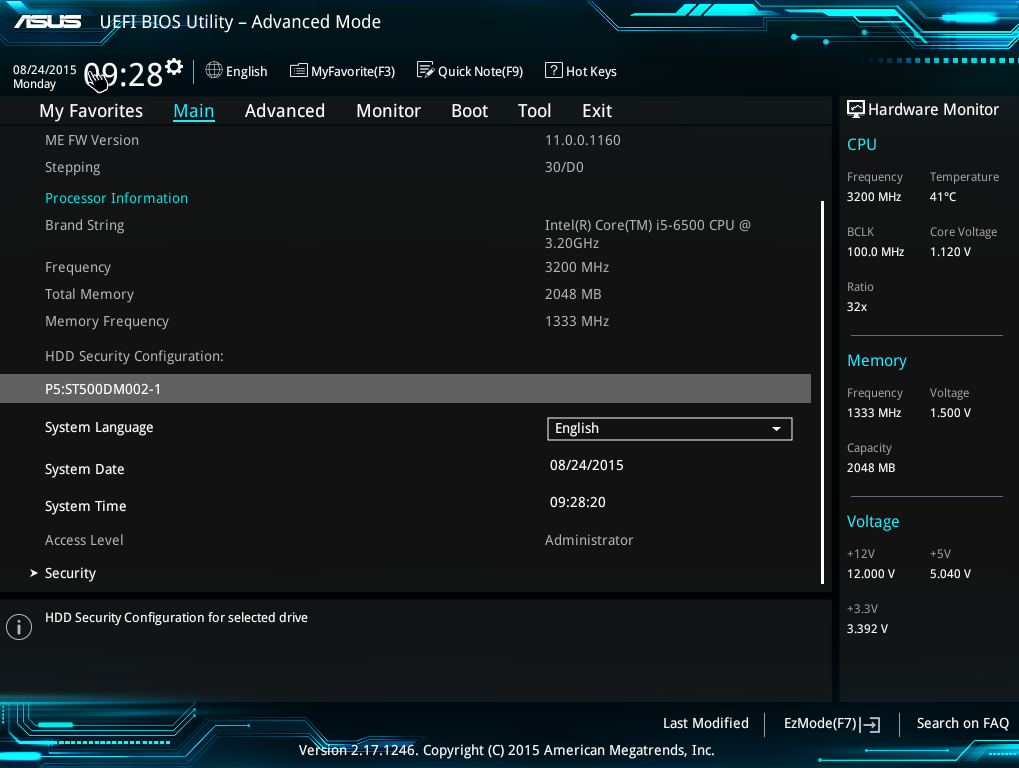
Task: Click the main panel vertical scrollbar
Action: pyautogui.click(x=823, y=392)
